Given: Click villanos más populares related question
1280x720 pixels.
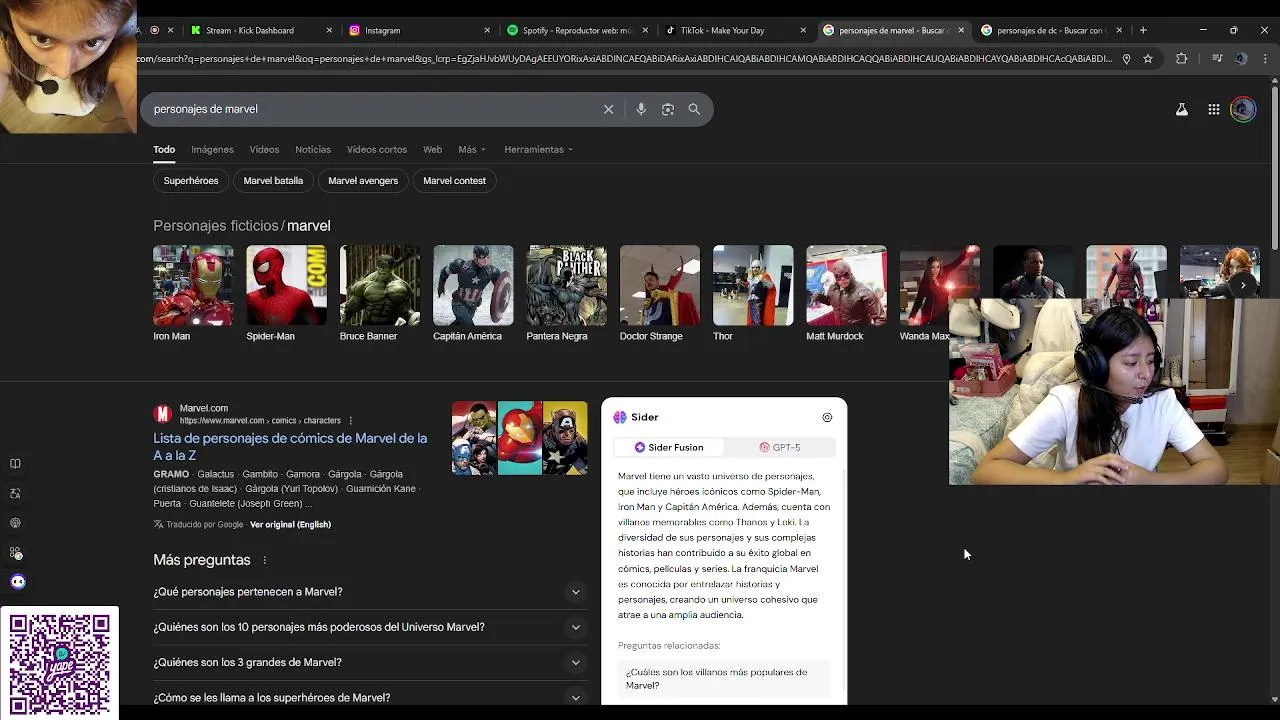Looking at the screenshot, I should 724,678.
